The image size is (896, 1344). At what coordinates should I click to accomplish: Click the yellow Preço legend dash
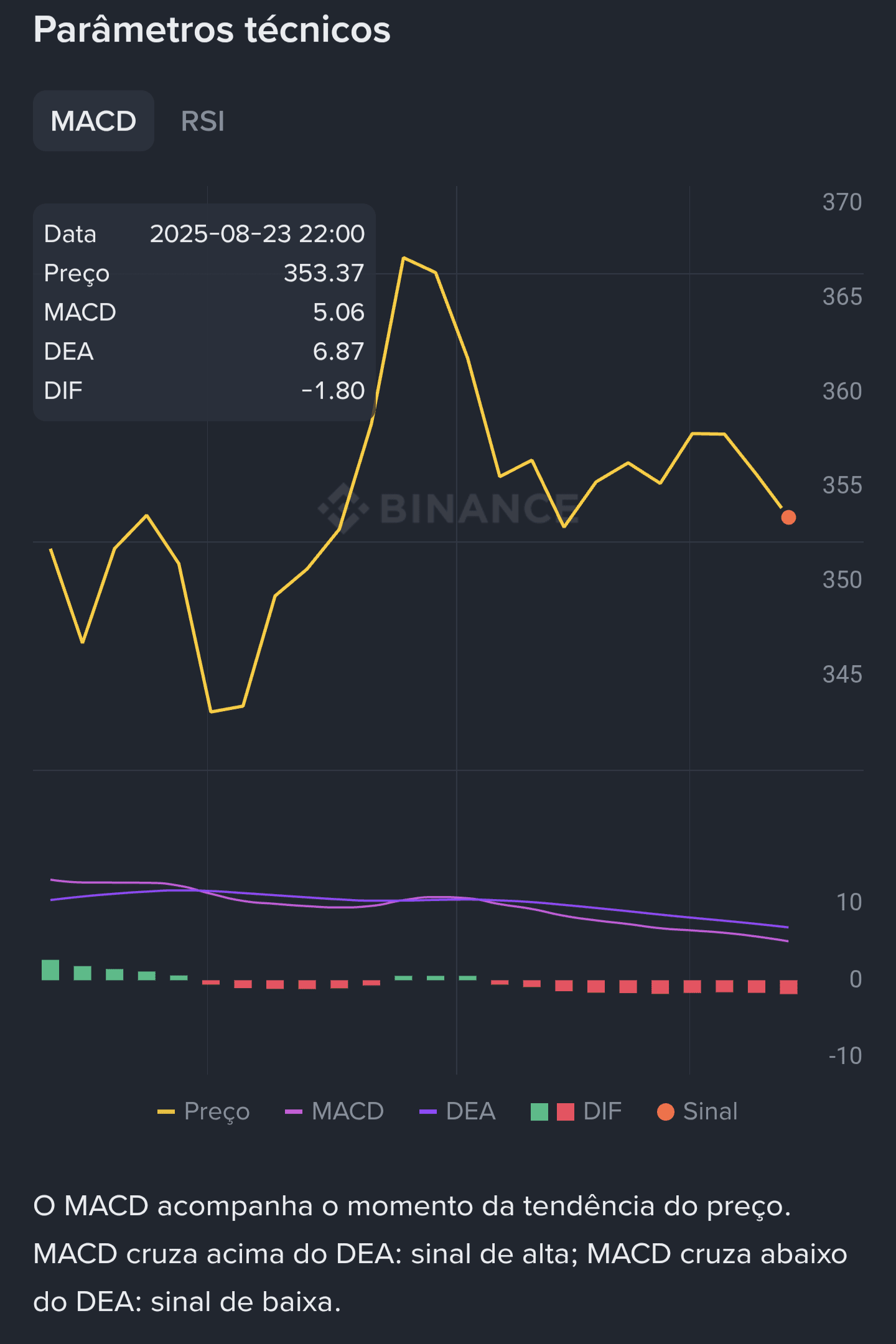(166, 1112)
